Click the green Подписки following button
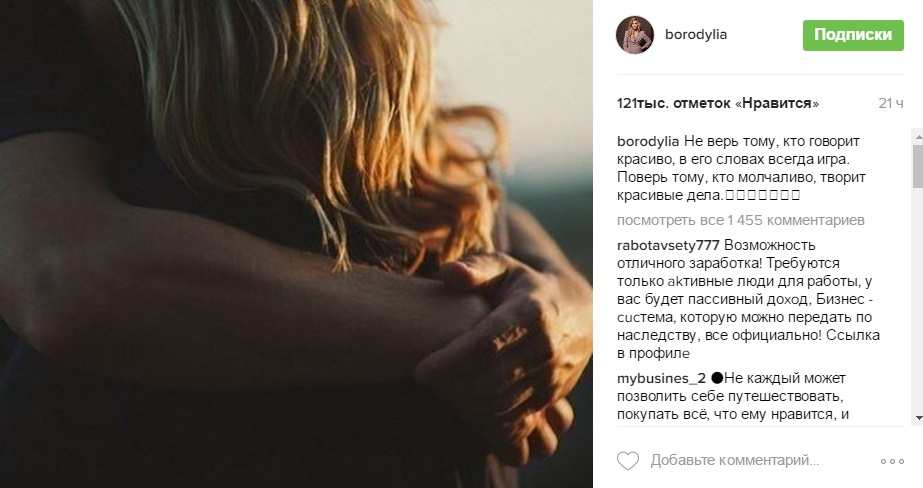This screenshot has height=488, width=923. 853,35
